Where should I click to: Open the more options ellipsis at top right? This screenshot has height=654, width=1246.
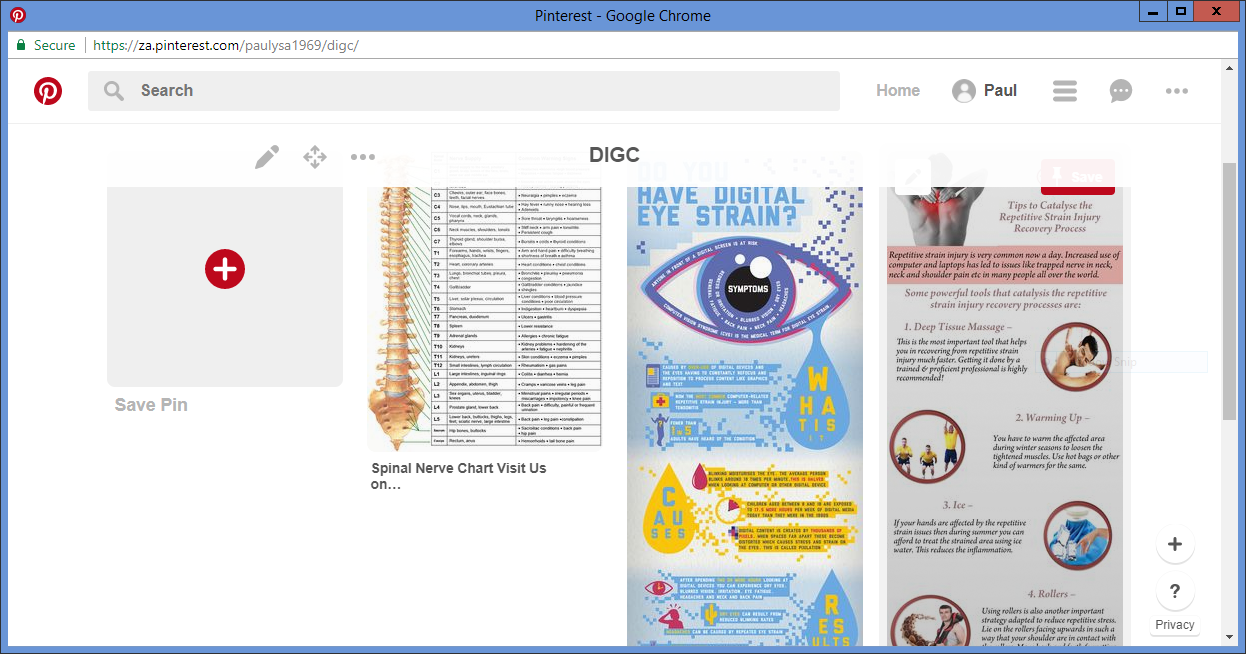tap(1176, 91)
